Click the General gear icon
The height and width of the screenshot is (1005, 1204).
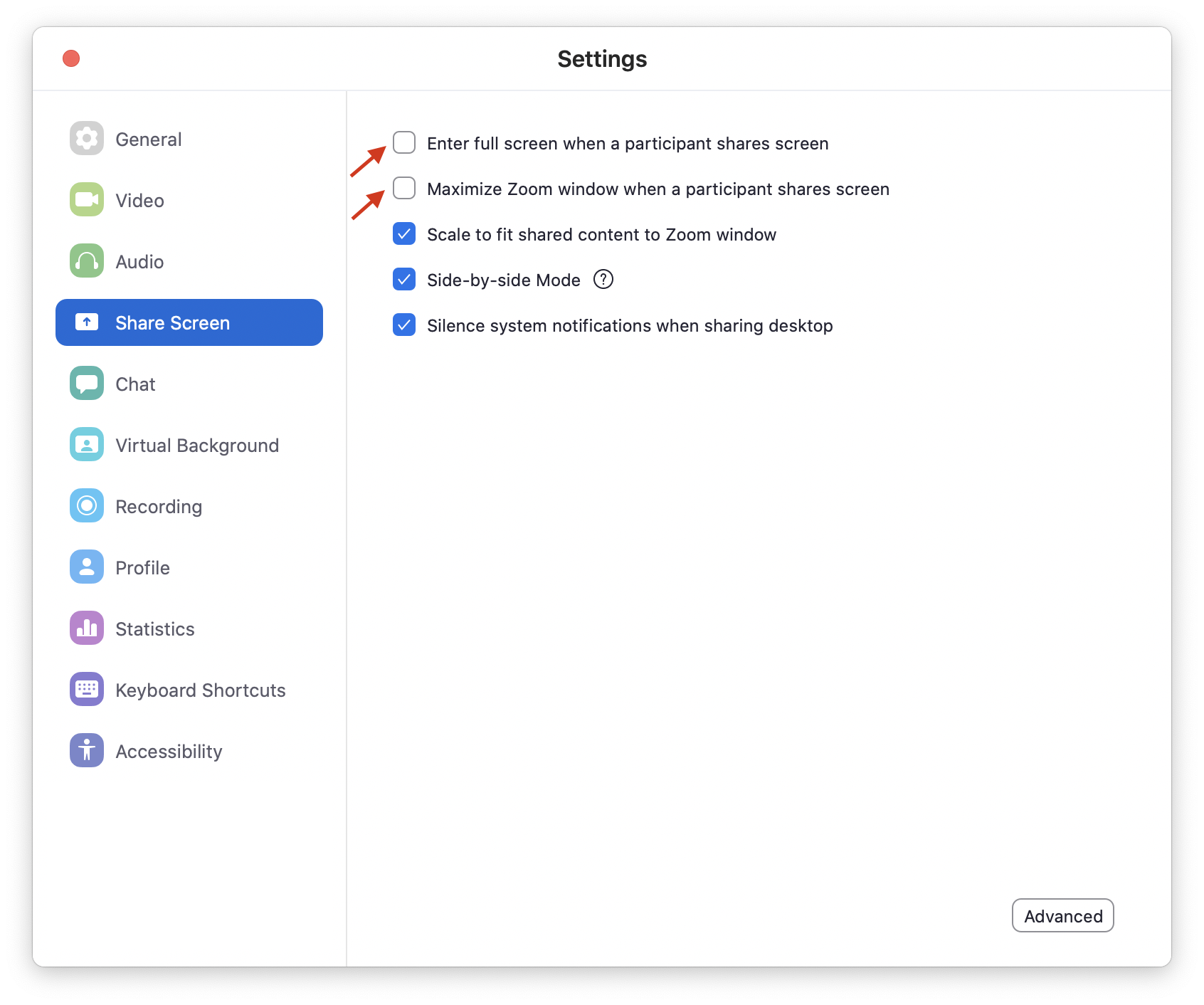pos(87,139)
